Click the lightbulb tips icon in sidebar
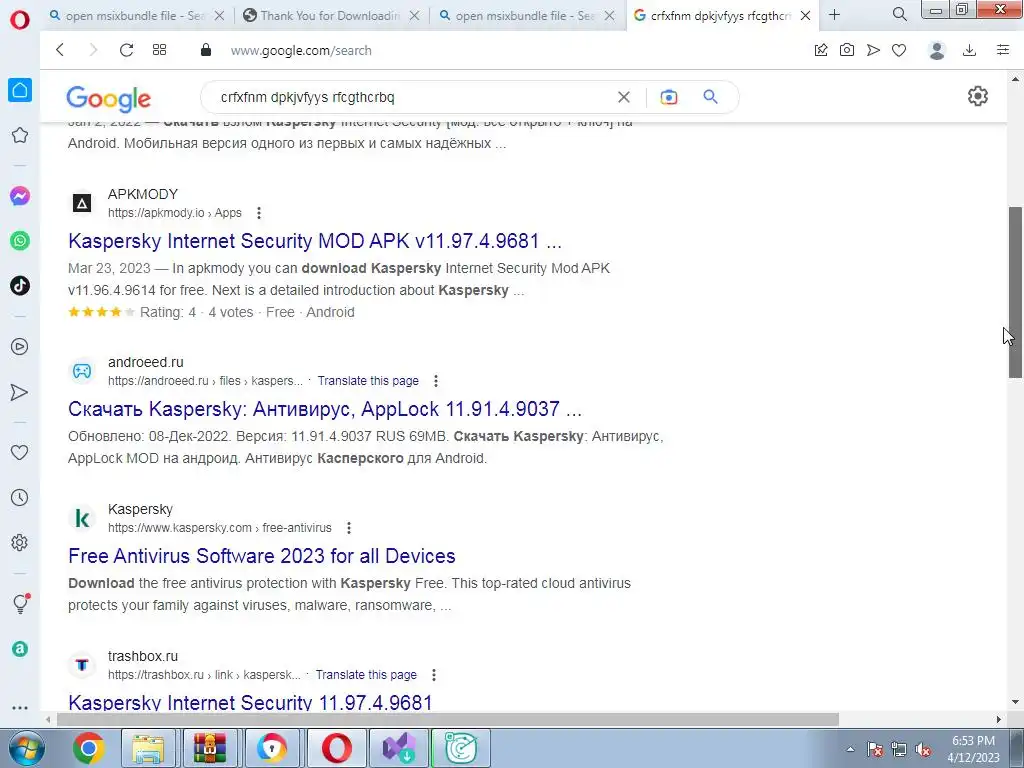Screen dimensions: 1024x768 20,603
